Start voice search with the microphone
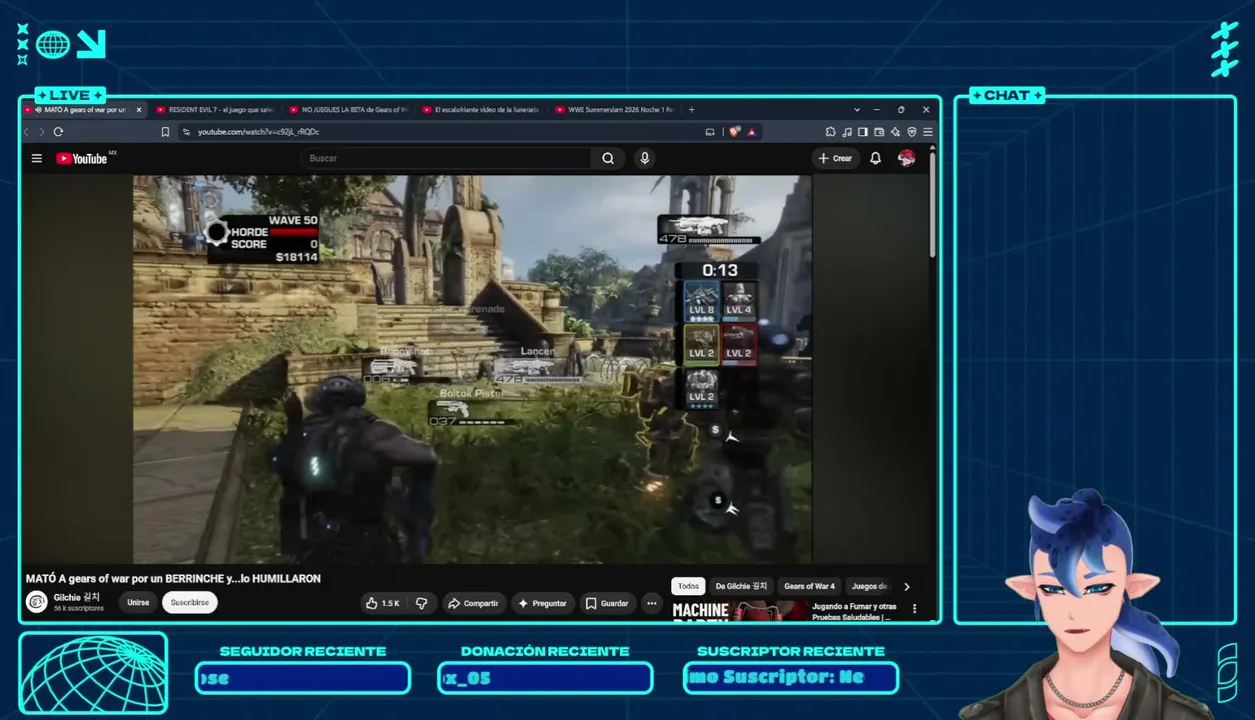 pos(645,158)
